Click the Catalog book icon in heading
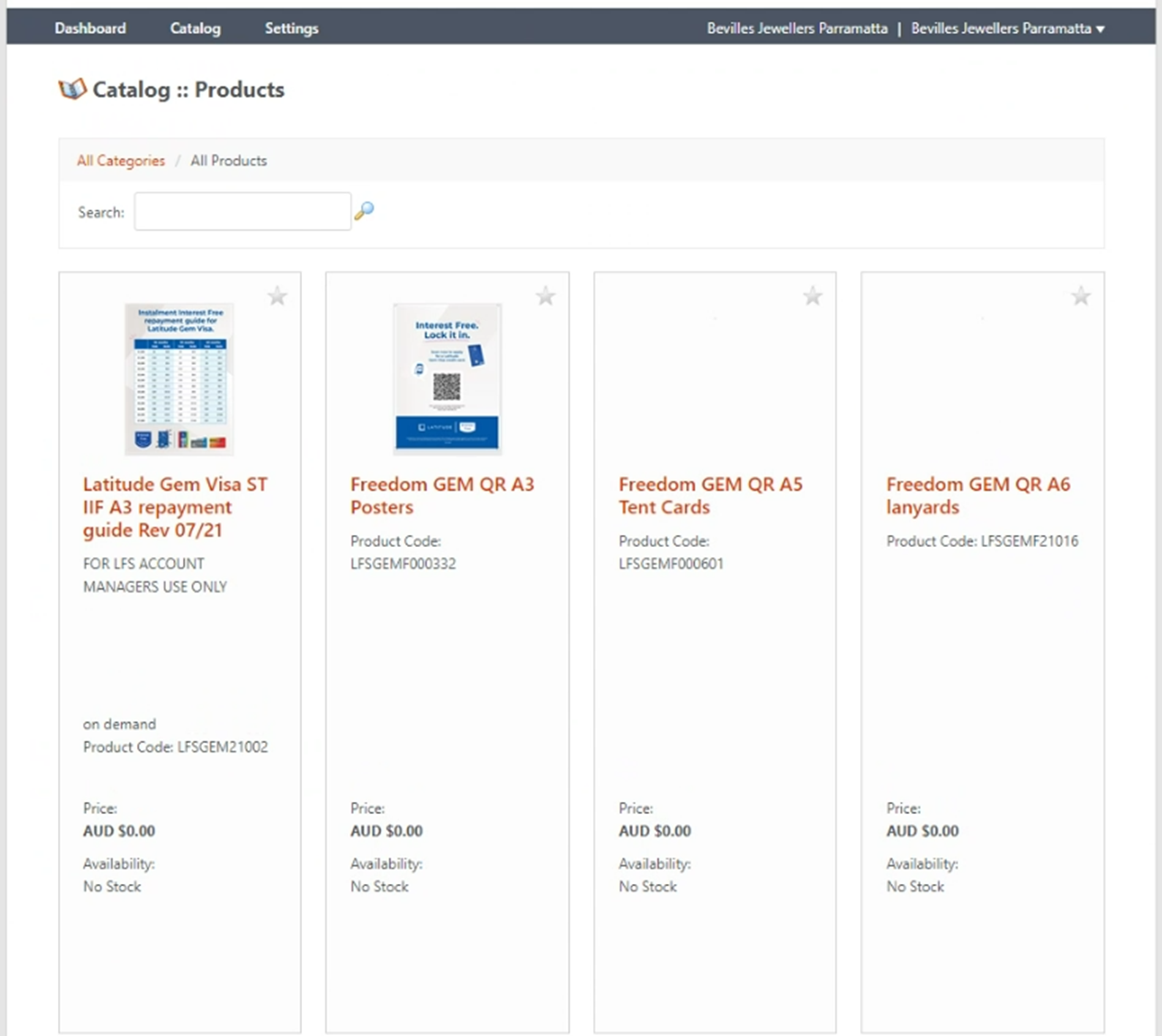The image size is (1162, 1036). point(72,89)
